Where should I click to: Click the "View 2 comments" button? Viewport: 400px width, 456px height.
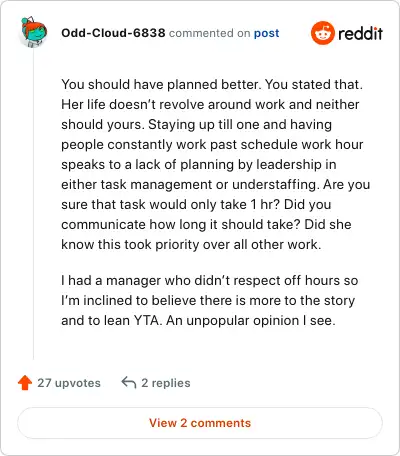[200, 423]
